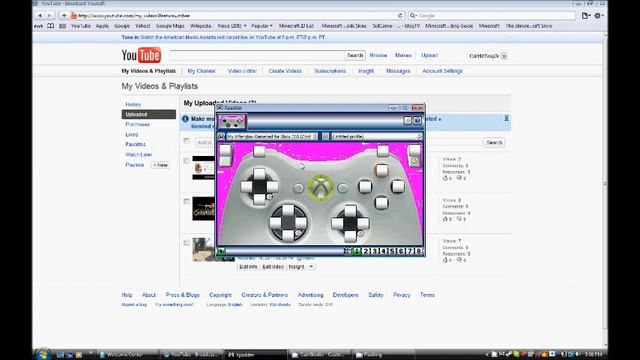The height and width of the screenshot is (360, 640).
Task: Click the browser address bar
Action: click(236, 16)
